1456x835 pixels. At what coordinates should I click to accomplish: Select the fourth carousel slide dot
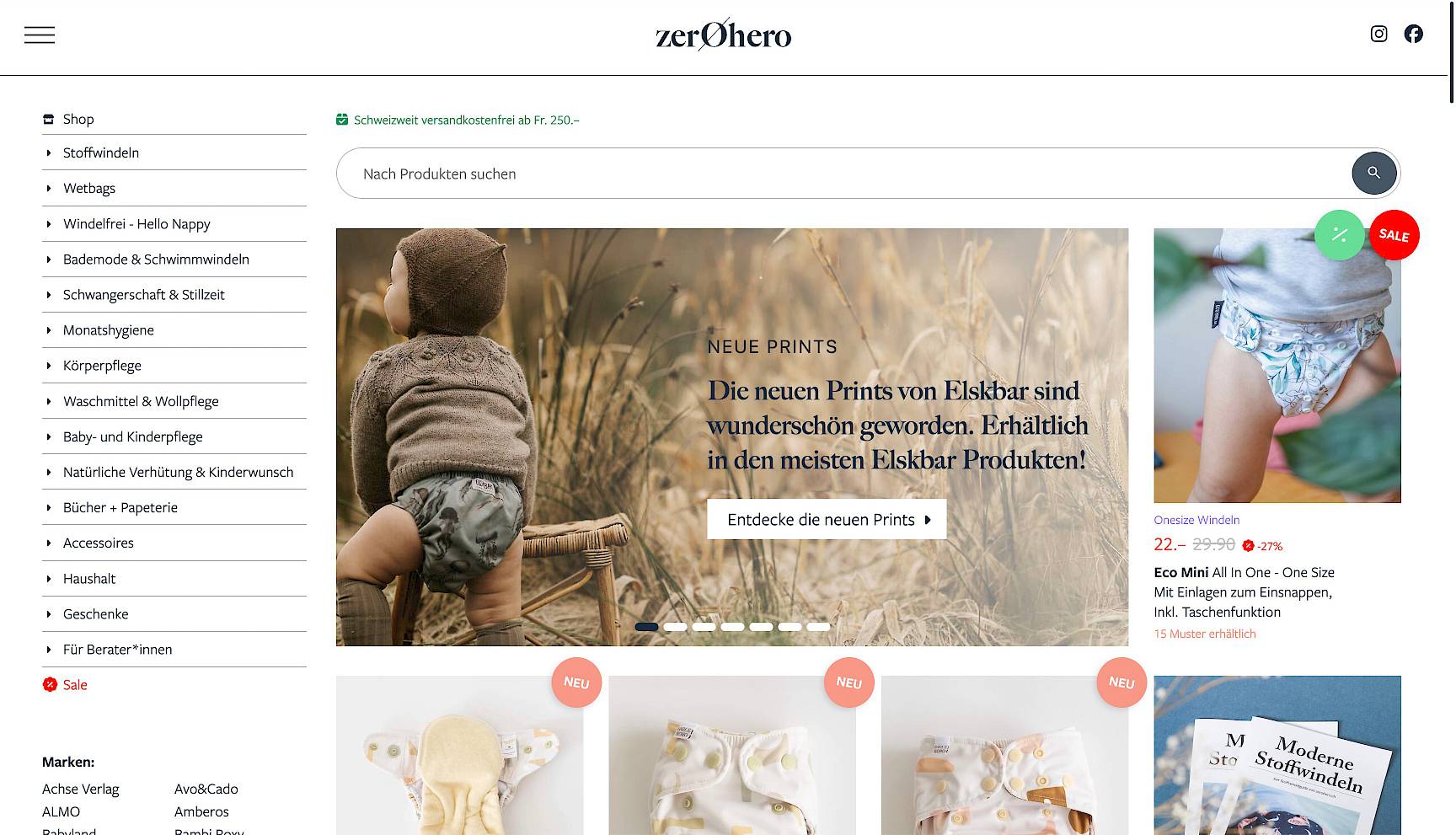732,626
